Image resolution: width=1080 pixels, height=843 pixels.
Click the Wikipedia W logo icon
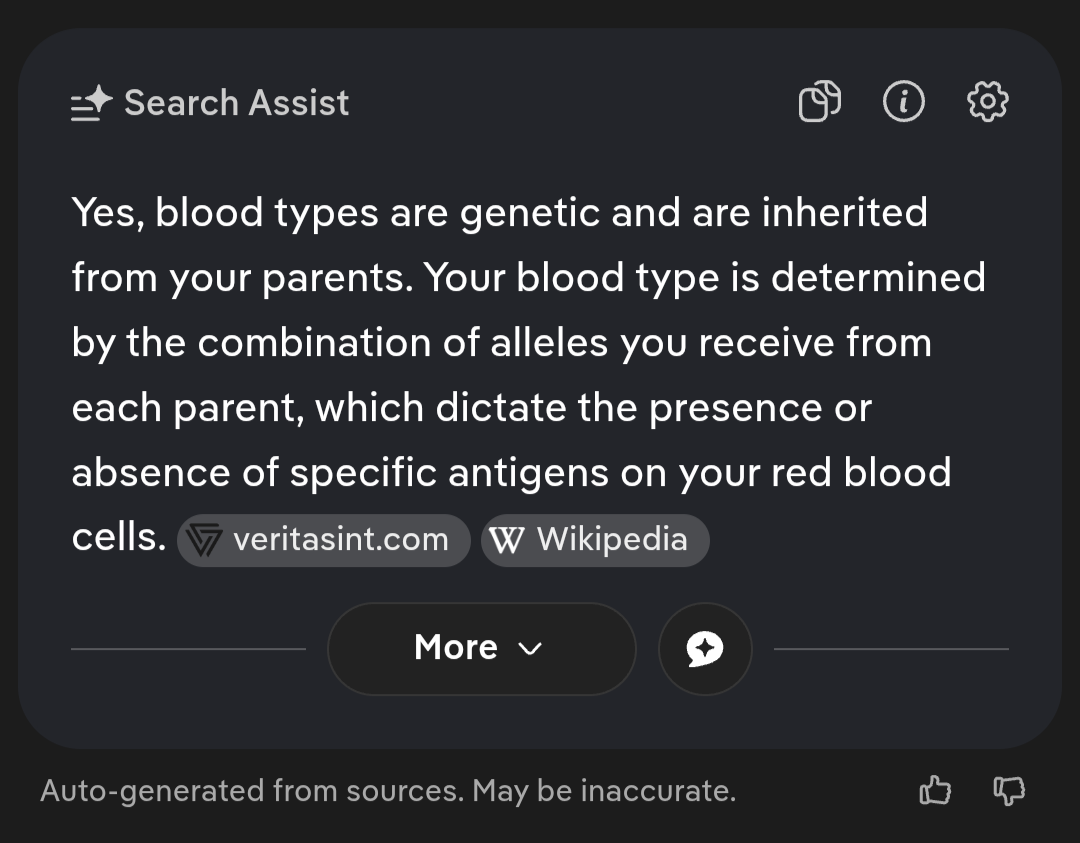[x=507, y=541]
